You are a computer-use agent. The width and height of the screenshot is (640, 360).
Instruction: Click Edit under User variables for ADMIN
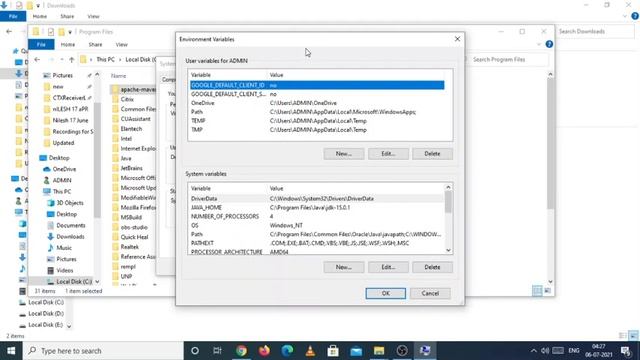click(x=388, y=154)
